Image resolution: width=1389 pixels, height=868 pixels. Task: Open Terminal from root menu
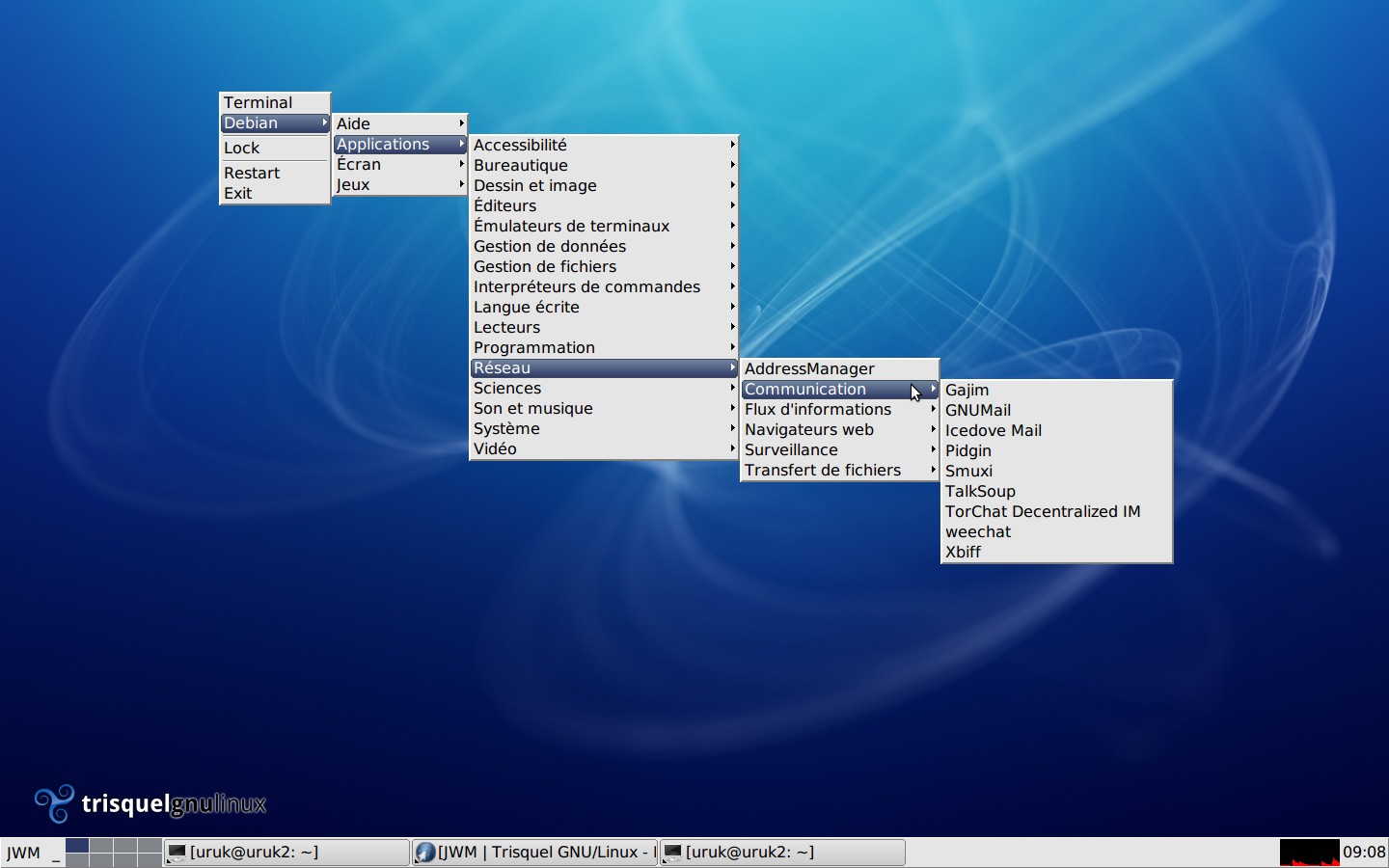[x=275, y=102]
